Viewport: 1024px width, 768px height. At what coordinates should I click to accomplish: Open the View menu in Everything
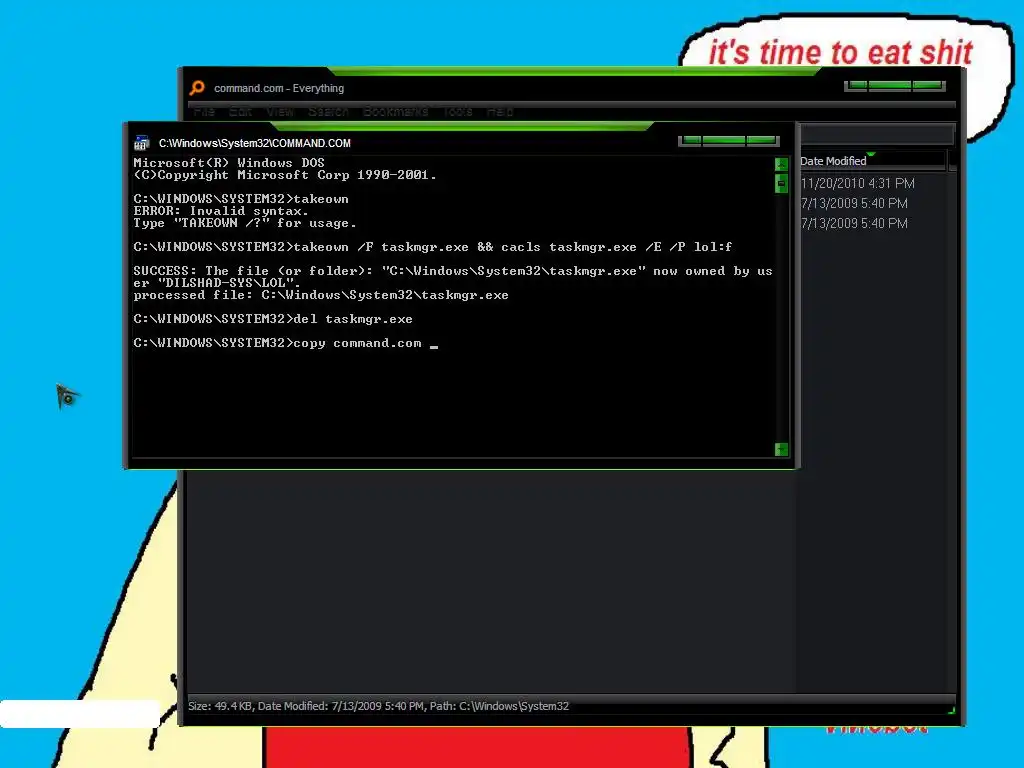(280, 112)
